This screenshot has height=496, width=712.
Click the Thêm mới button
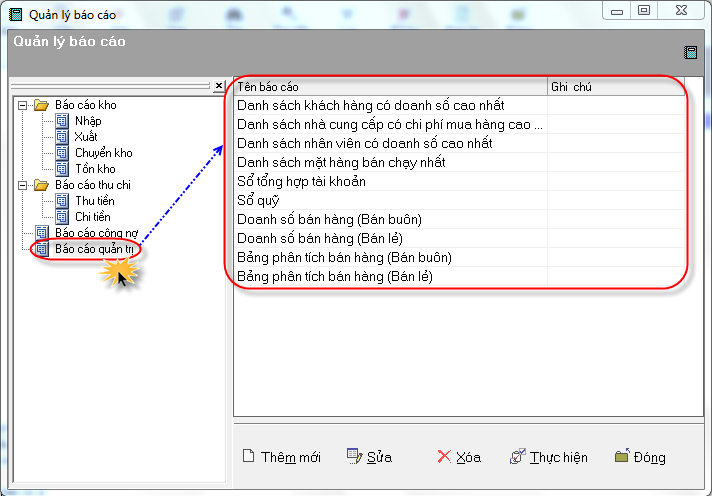point(281,457)
